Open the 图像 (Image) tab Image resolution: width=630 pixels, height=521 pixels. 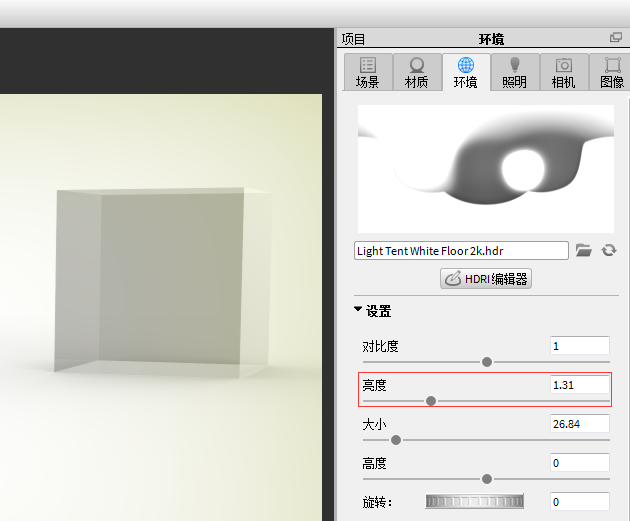[x=611, y=72]
